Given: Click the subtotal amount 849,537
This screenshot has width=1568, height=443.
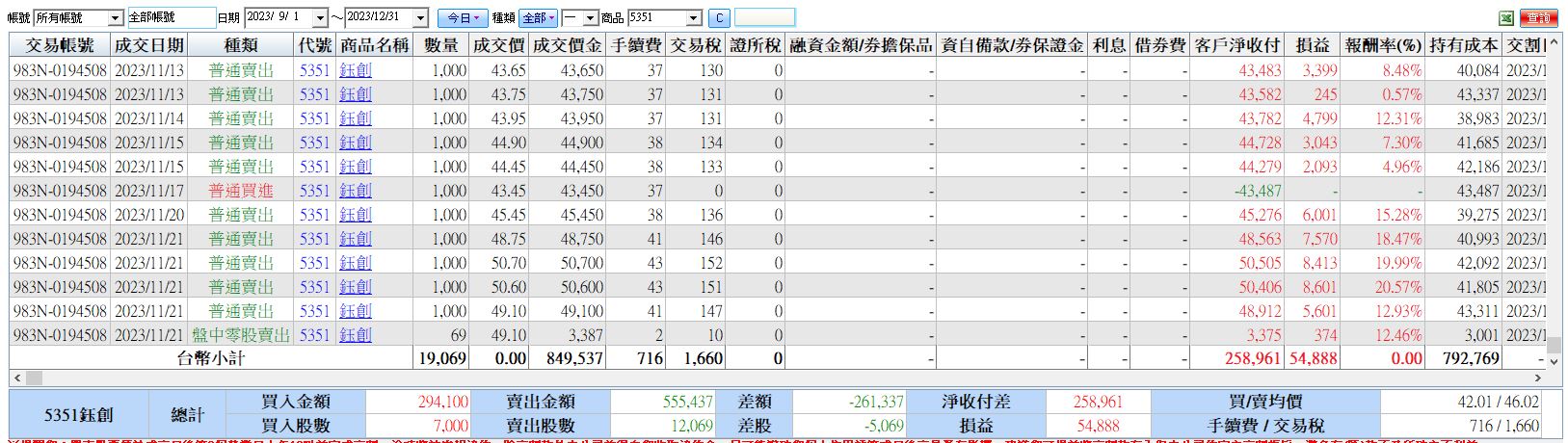Looking at the screenshot, I should pyautogui.click(x=574, y=358).
